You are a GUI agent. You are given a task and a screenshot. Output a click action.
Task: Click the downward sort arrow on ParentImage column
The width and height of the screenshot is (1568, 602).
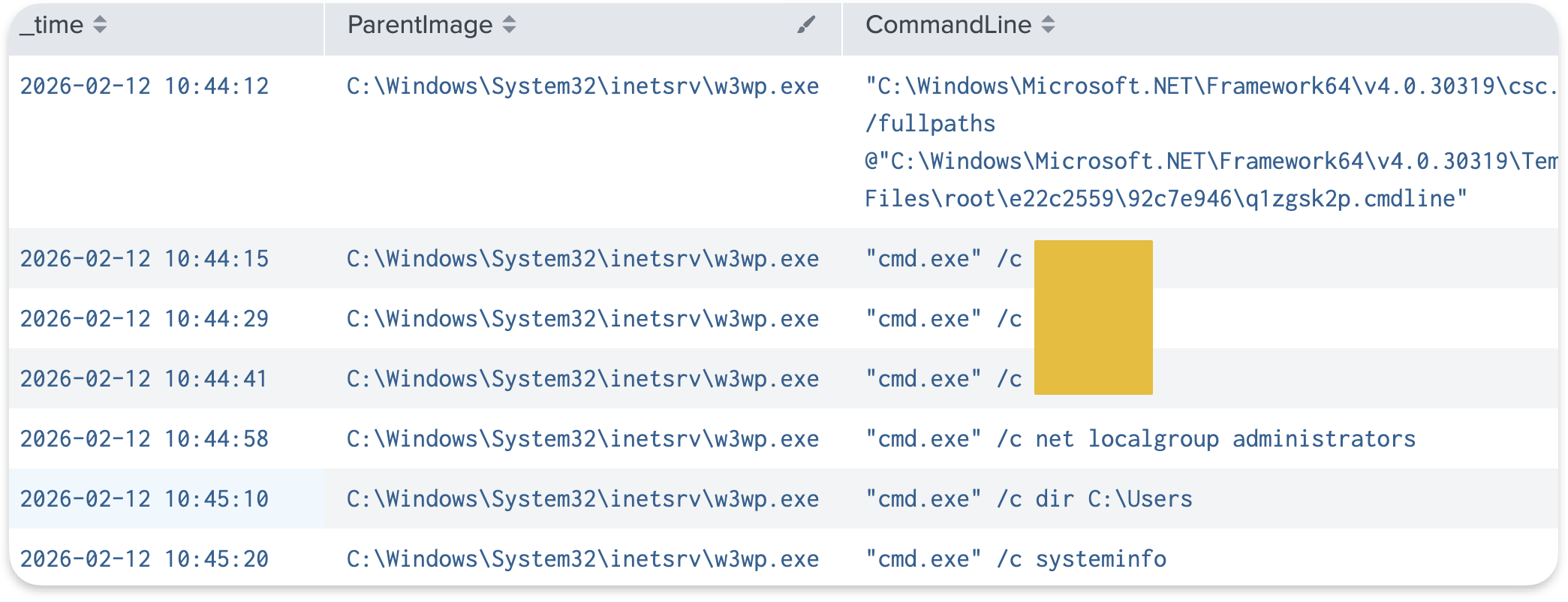510,30
